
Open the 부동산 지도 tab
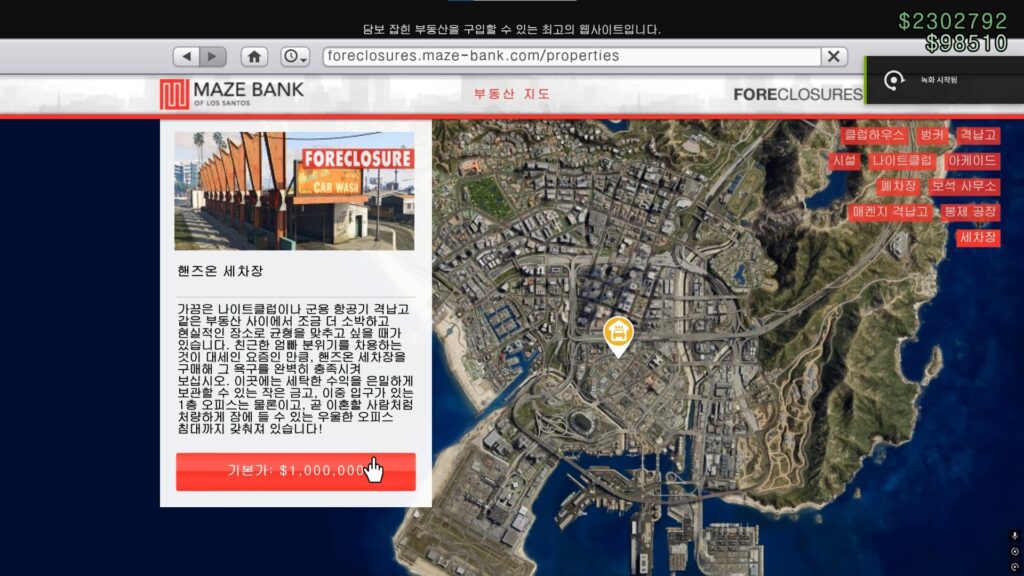512,94
